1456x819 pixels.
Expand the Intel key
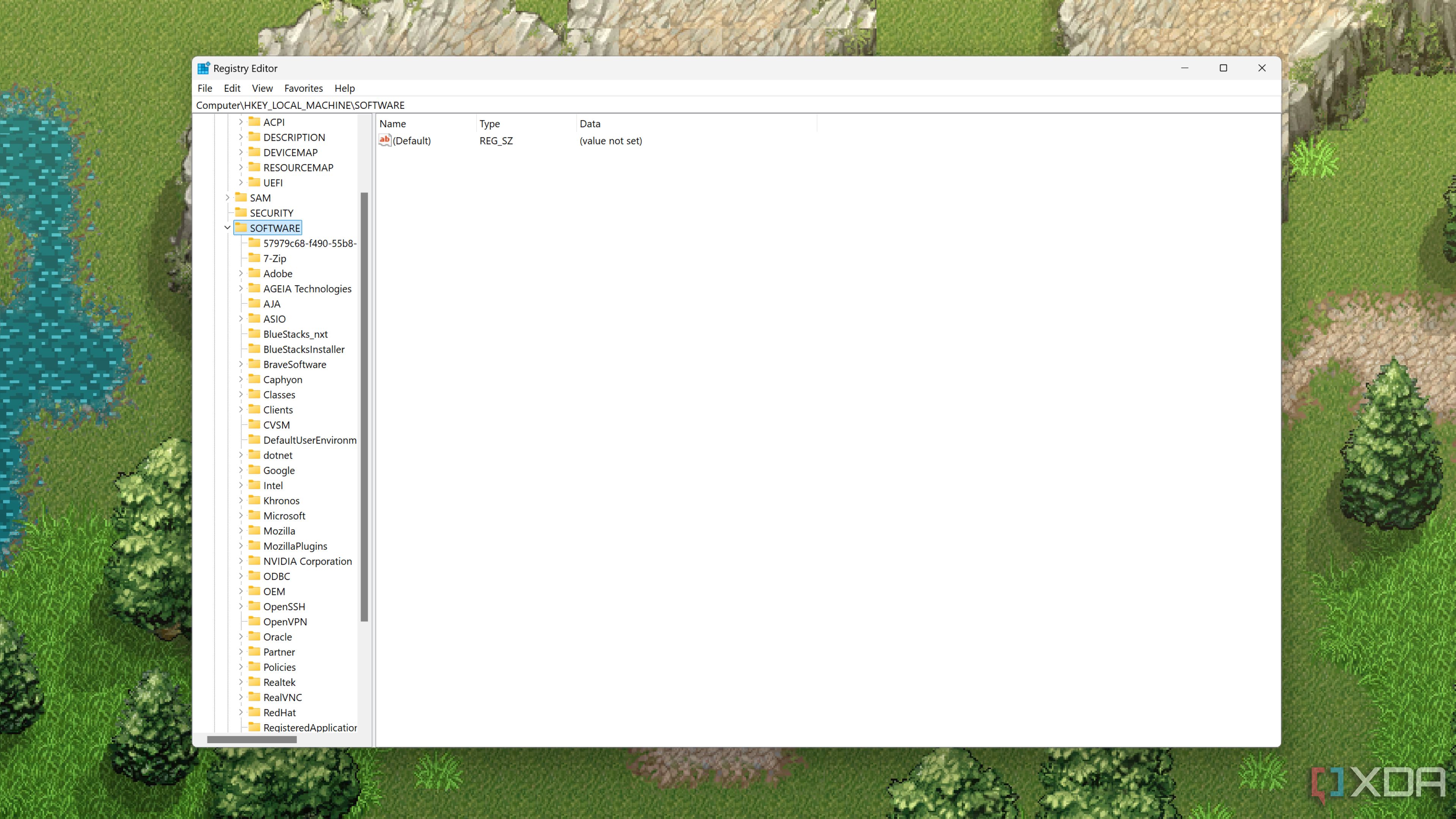(x=241, y=485)
